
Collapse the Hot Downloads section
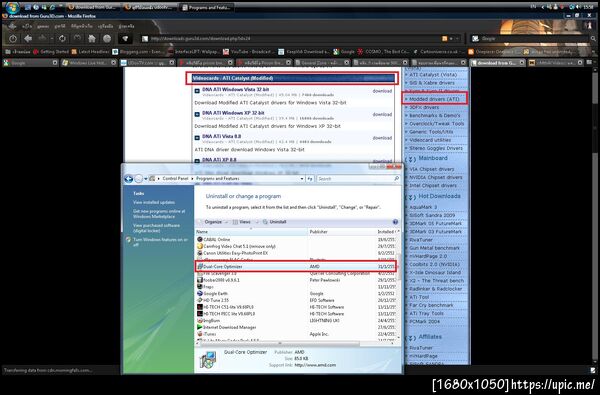coord(411,197)
